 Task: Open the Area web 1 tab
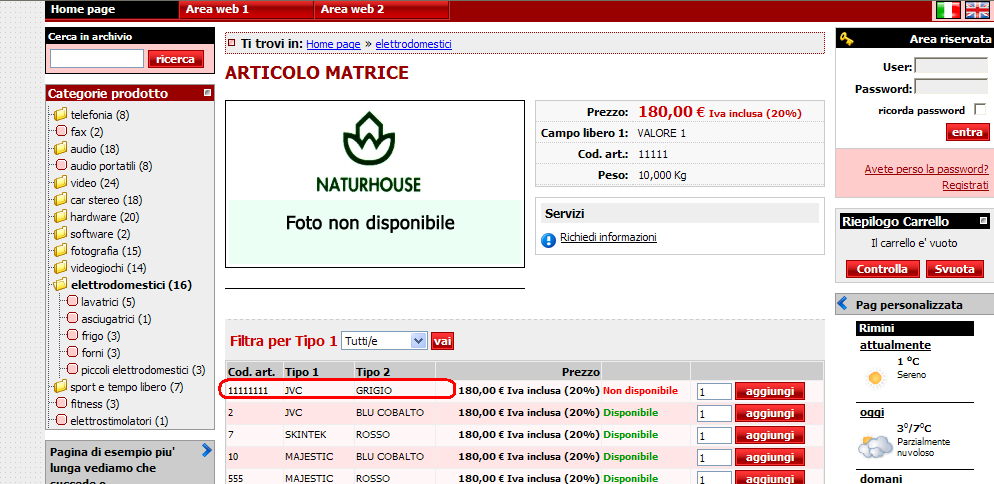tap(247, 10)
